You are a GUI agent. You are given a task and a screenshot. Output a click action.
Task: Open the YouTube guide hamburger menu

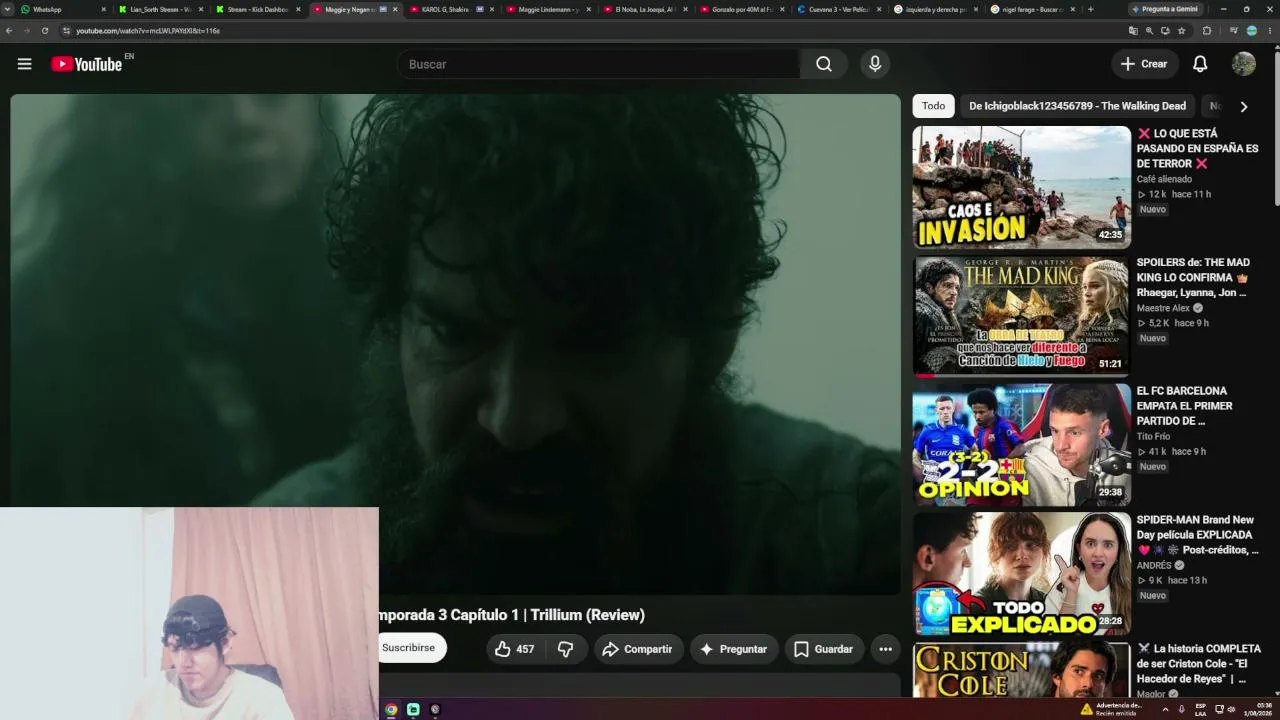[x=24, y=64]
